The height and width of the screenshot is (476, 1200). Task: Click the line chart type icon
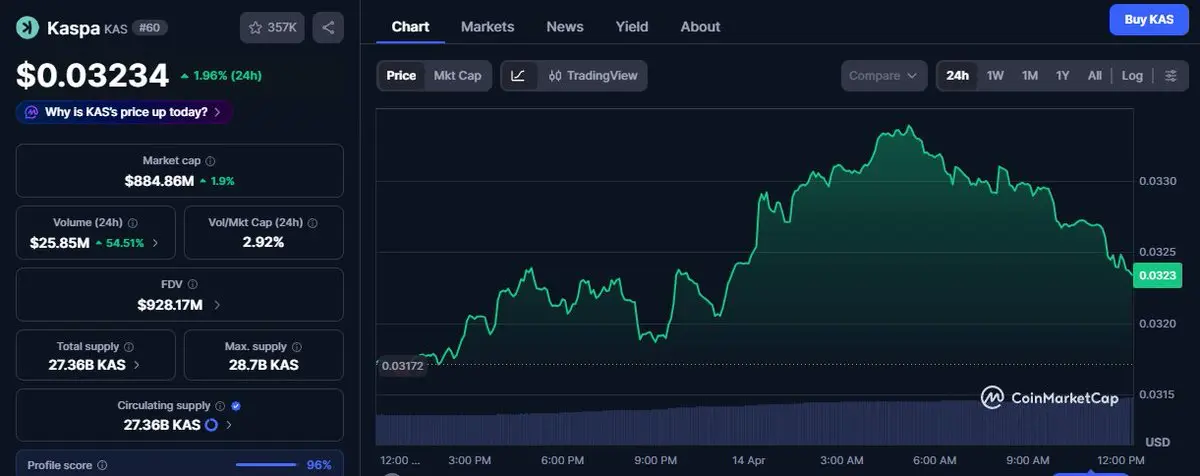click(x=518, y=76)
